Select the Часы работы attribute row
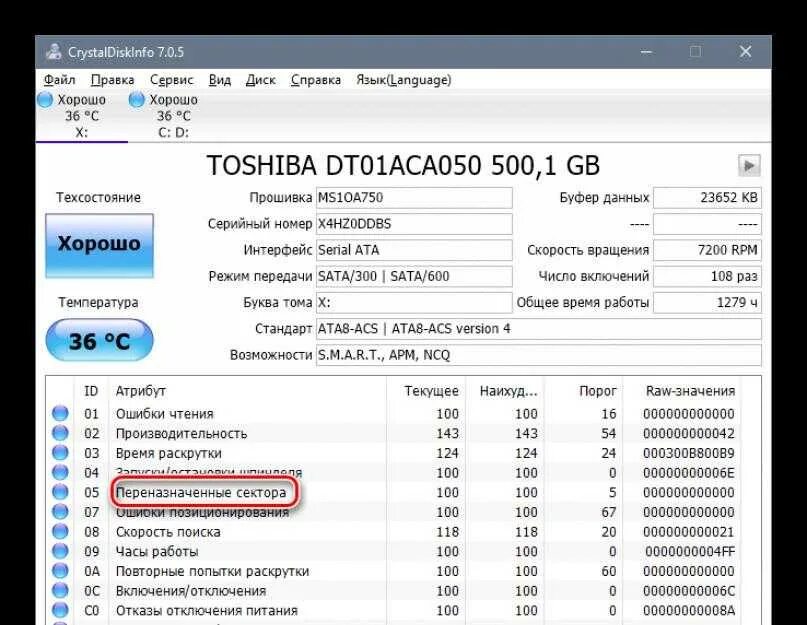Viewport: 807px width, 625px height. click(394, 551)
